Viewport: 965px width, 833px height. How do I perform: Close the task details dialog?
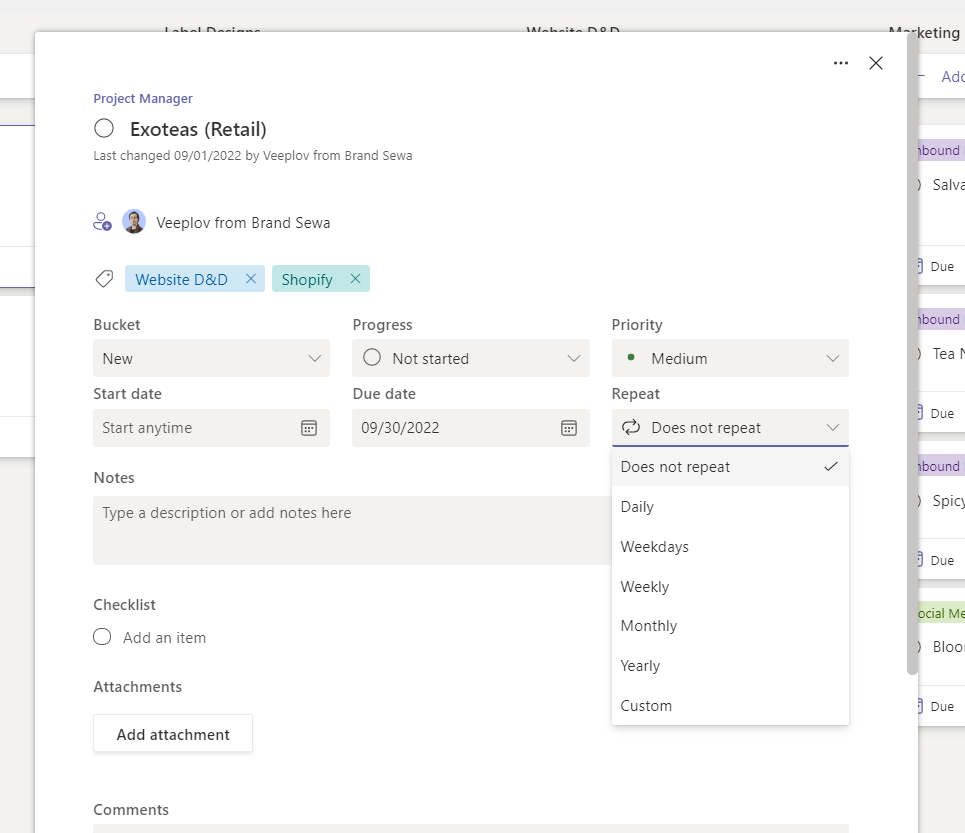click(876, 63)
